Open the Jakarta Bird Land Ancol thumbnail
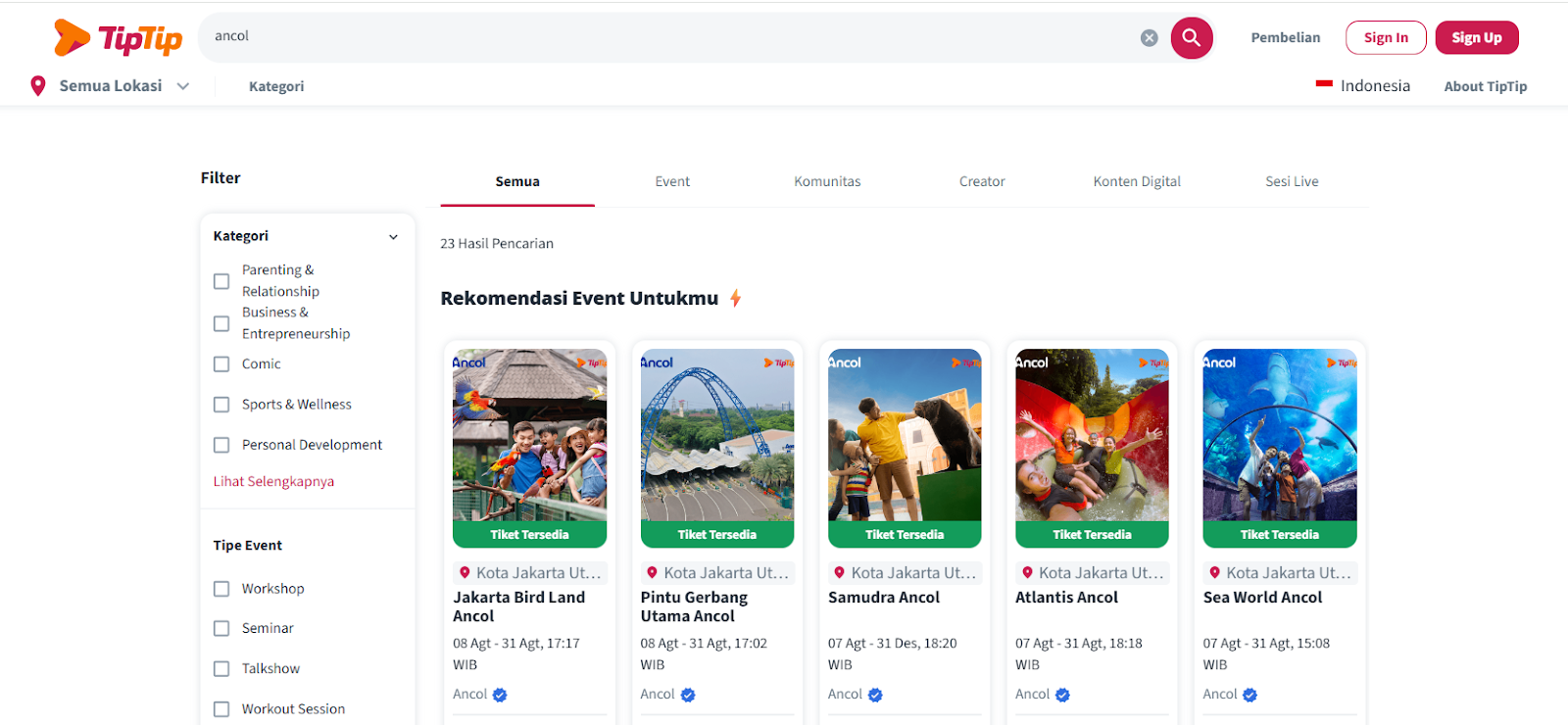The image size is (1568, 725). pyautogui.click(x=529, y=435)
